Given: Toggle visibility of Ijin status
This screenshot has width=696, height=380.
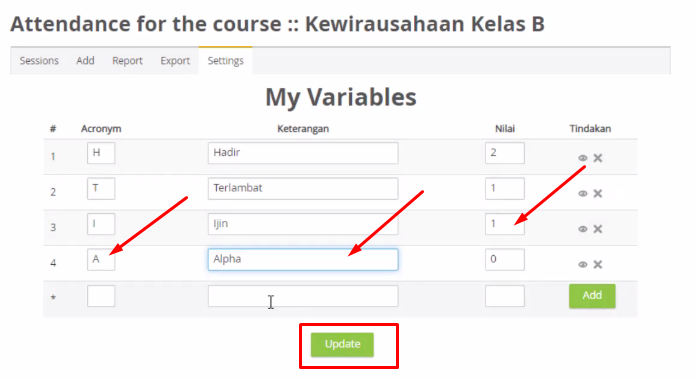Looking at the screenshot, I should pyautogui.click(x=583, y=229).
